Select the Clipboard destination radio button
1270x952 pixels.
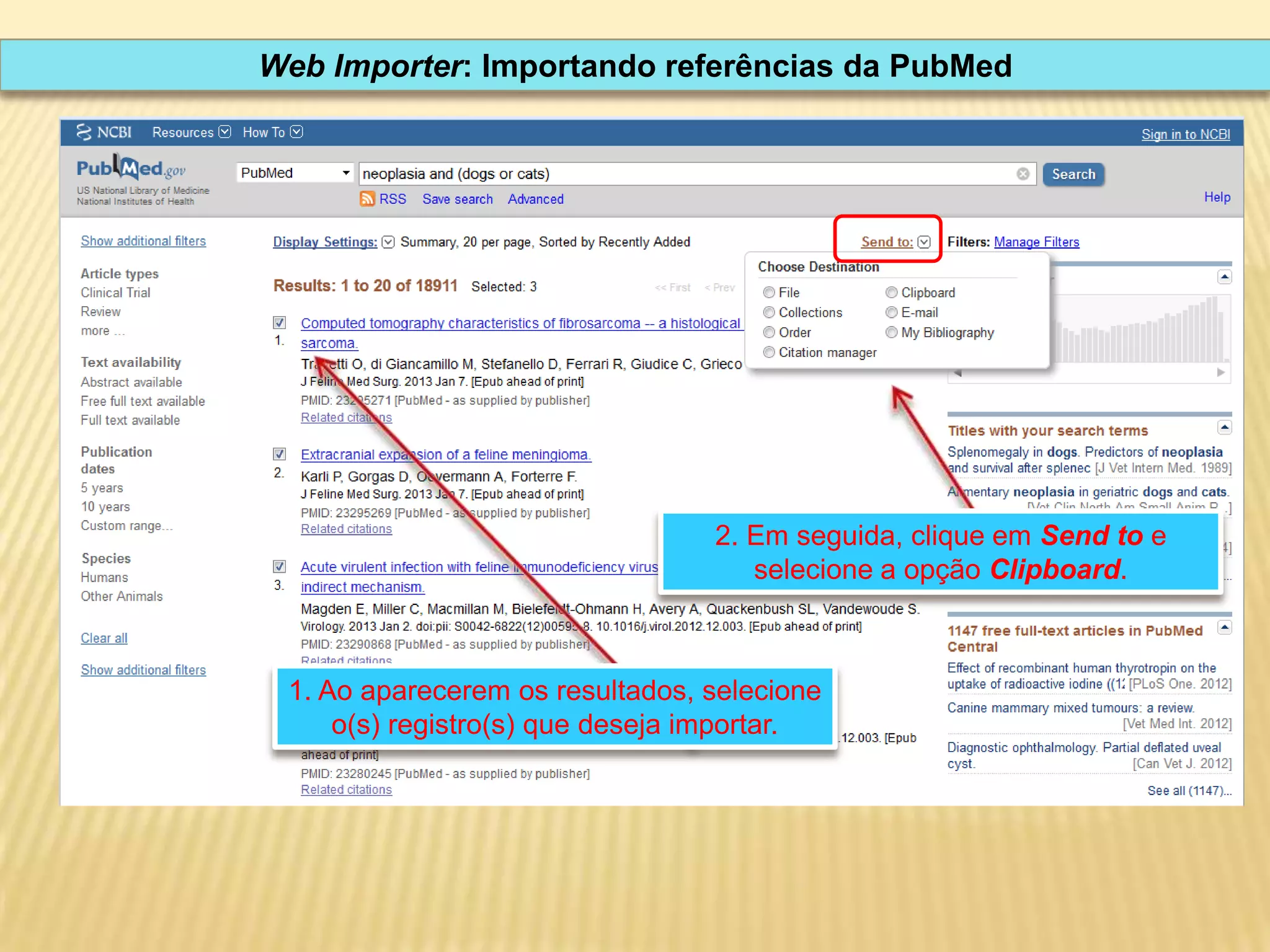click(x=892, y=293)
